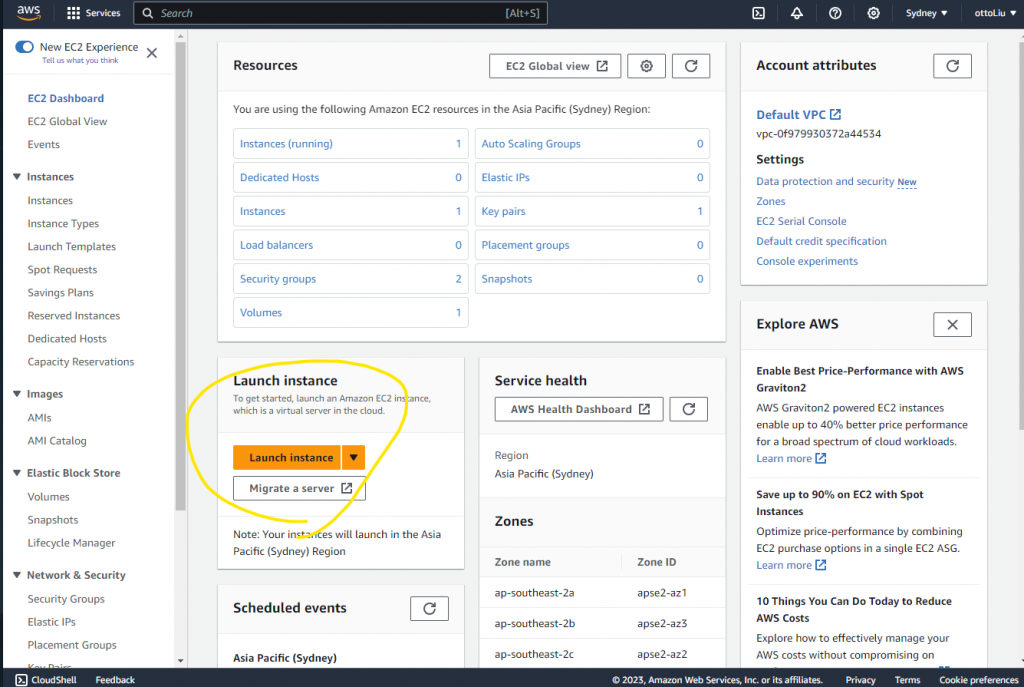Open Instances (running) resource link
Viewport: 1024px width, 687px height.
(286, 144)
